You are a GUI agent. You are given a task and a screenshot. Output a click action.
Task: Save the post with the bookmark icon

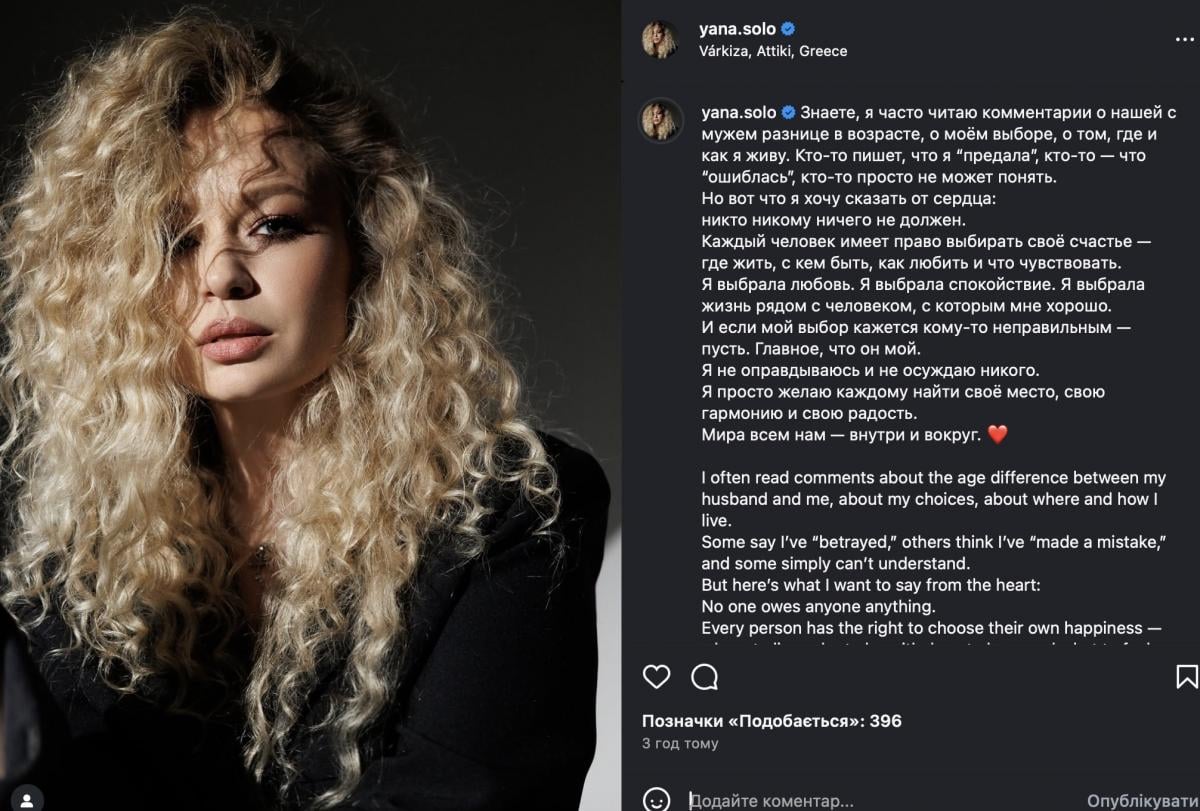[1186, 677]
